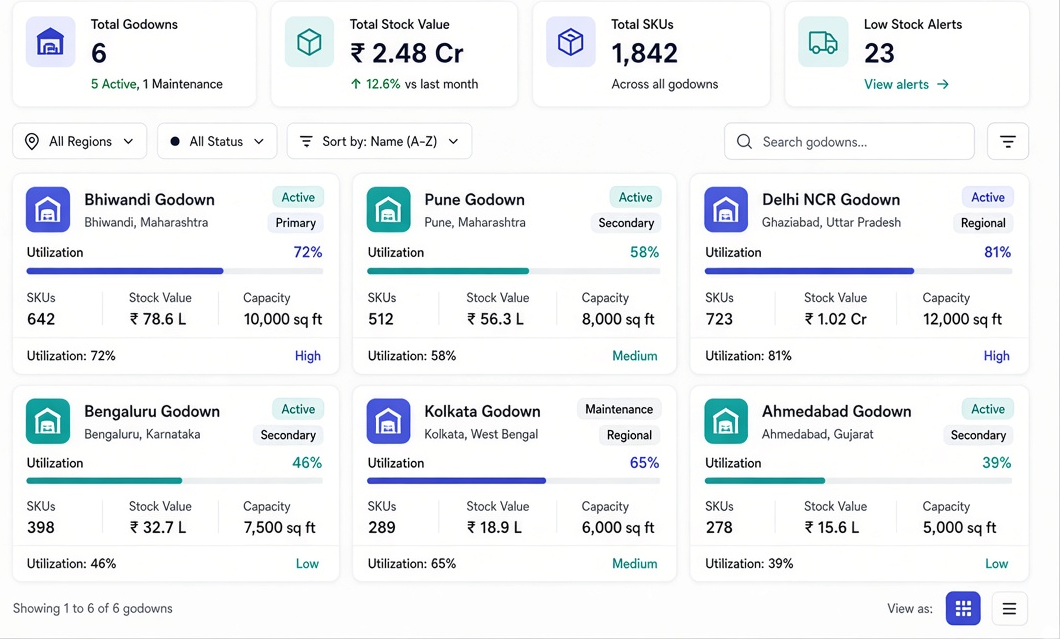Viewport: 1060px width, 639px height.
Task: Click the 642 SKUs value
Action: pos(41,319)
